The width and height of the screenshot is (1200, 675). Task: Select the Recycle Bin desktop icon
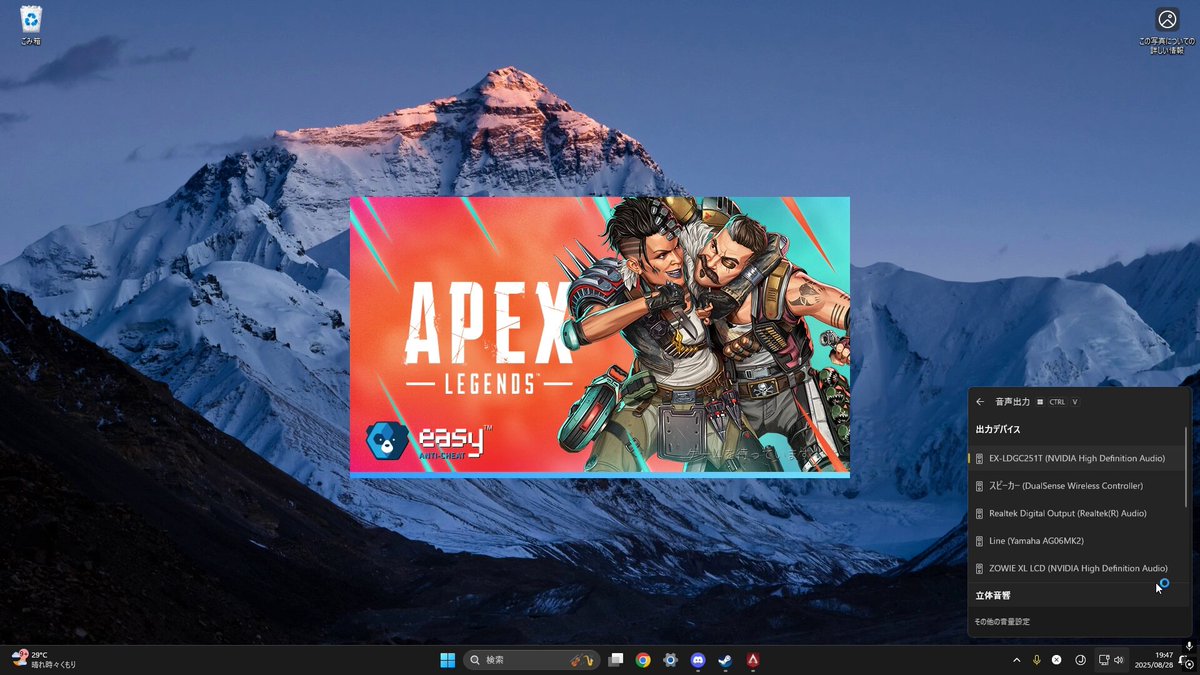[x=31, y=26]
